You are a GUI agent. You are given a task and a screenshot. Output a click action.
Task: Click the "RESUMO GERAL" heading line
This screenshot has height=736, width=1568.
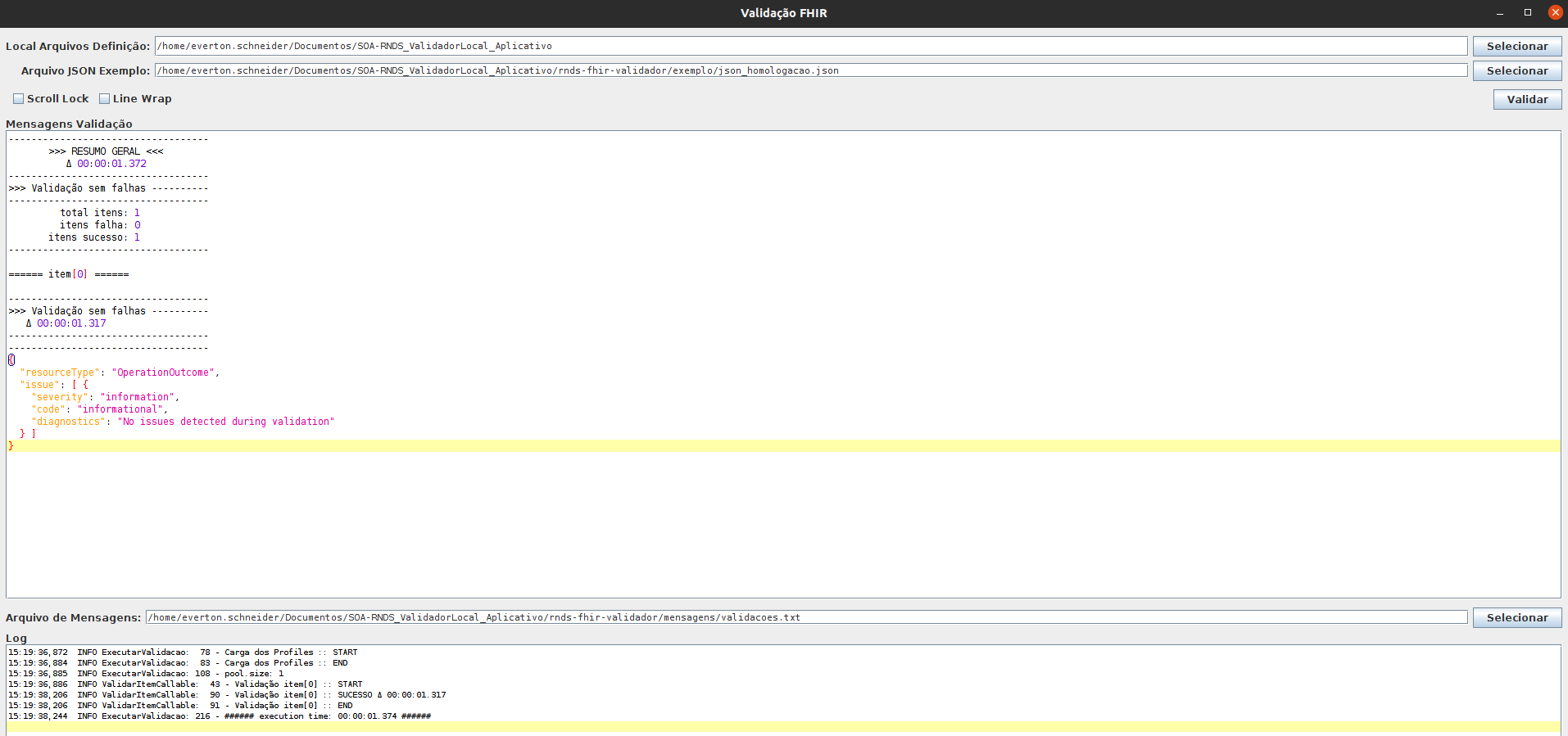pyautogui.click(x=106, y=151)
